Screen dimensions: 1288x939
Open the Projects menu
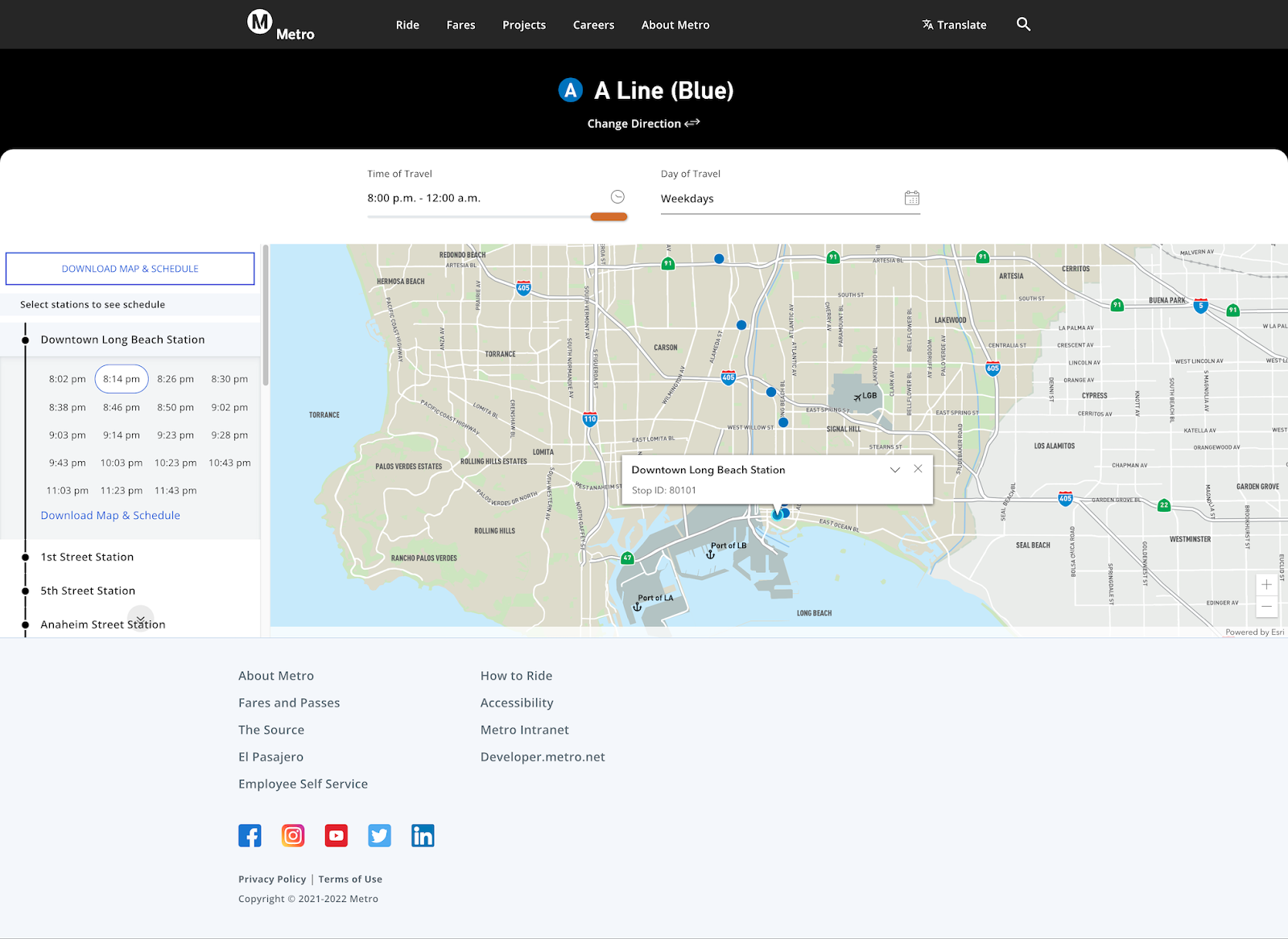pyautogui.click(x=524, y=25)
